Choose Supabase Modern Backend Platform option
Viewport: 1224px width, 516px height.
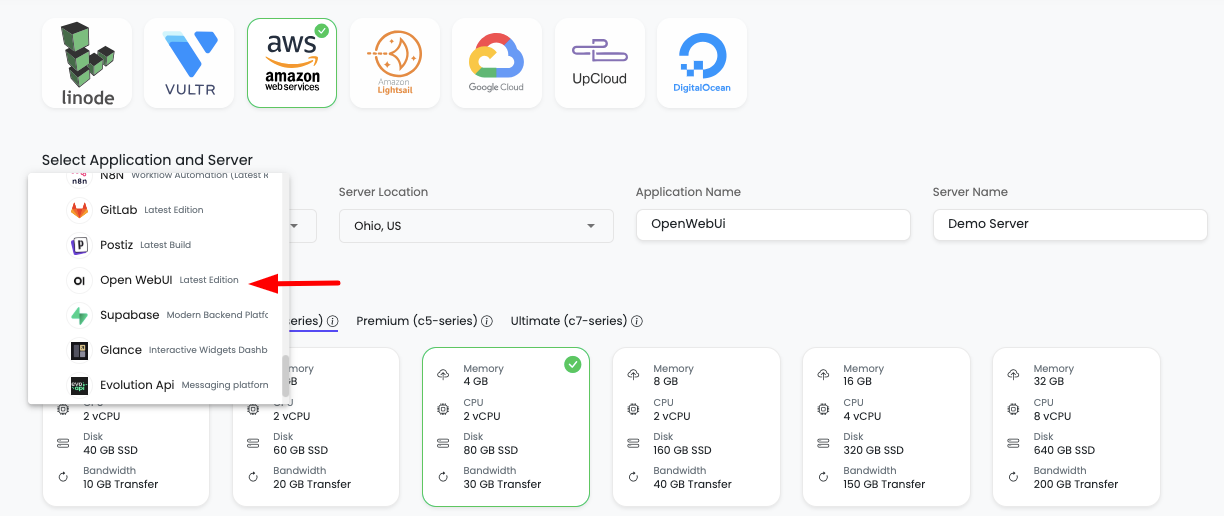[x=155, y=315]
